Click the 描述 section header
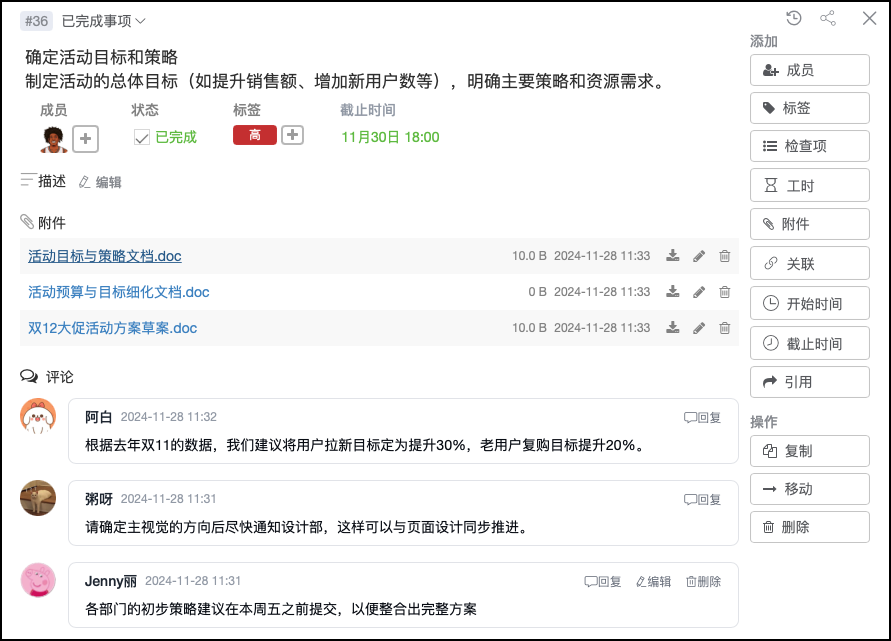 (x=43, y=181)
